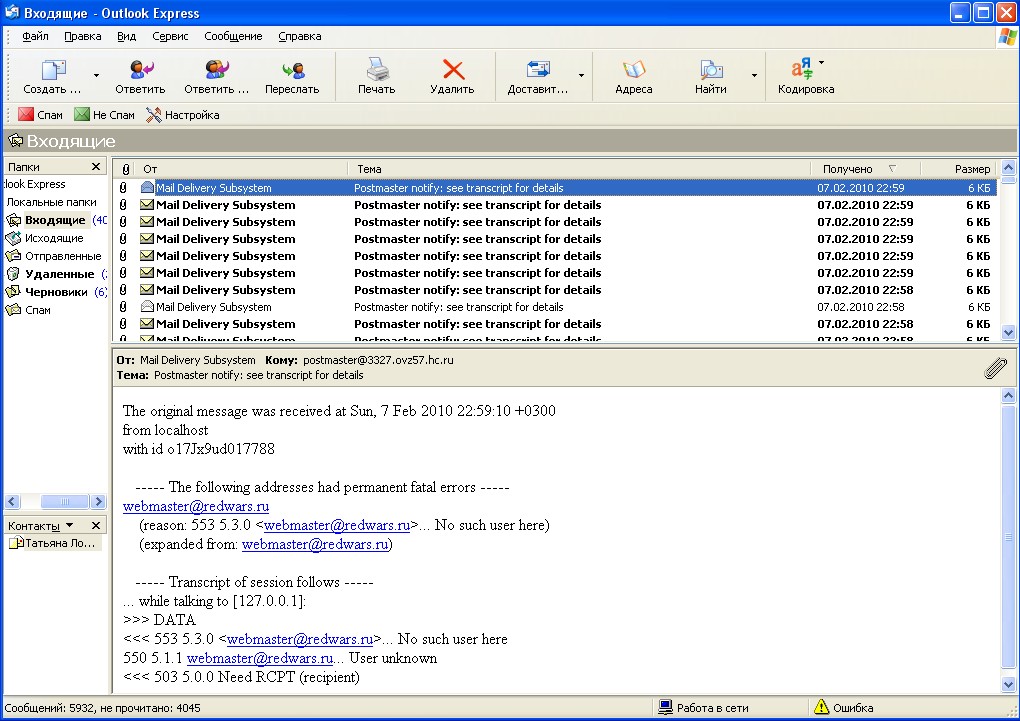This screenshot has height=721, width=1020.
Task: Click the message count status bar text
Action: [x=102, y=707]
